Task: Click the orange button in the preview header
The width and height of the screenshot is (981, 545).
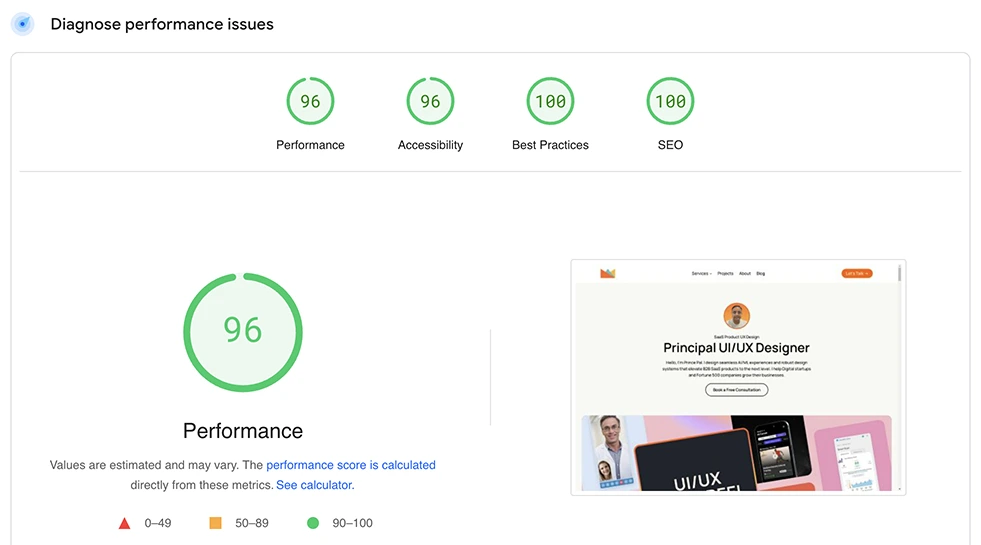Action: [x=856, y=273]
